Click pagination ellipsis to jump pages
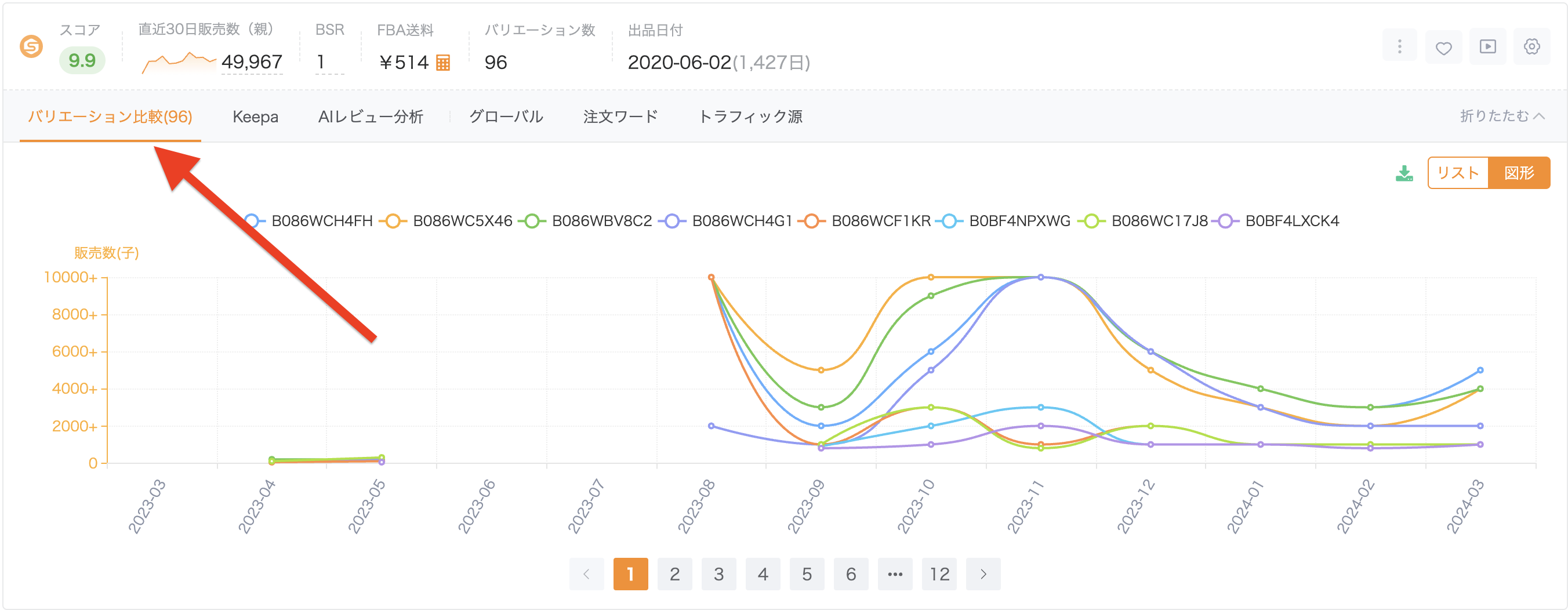 (x=895, y=574)
